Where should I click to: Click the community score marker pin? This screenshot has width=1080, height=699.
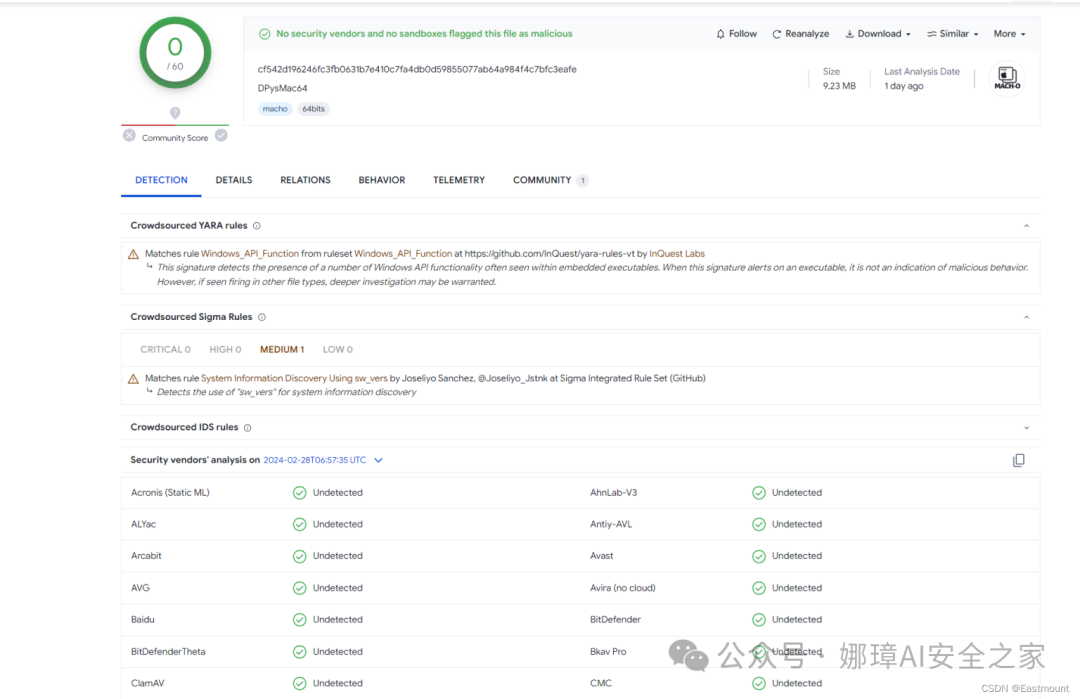click(175, 112)
